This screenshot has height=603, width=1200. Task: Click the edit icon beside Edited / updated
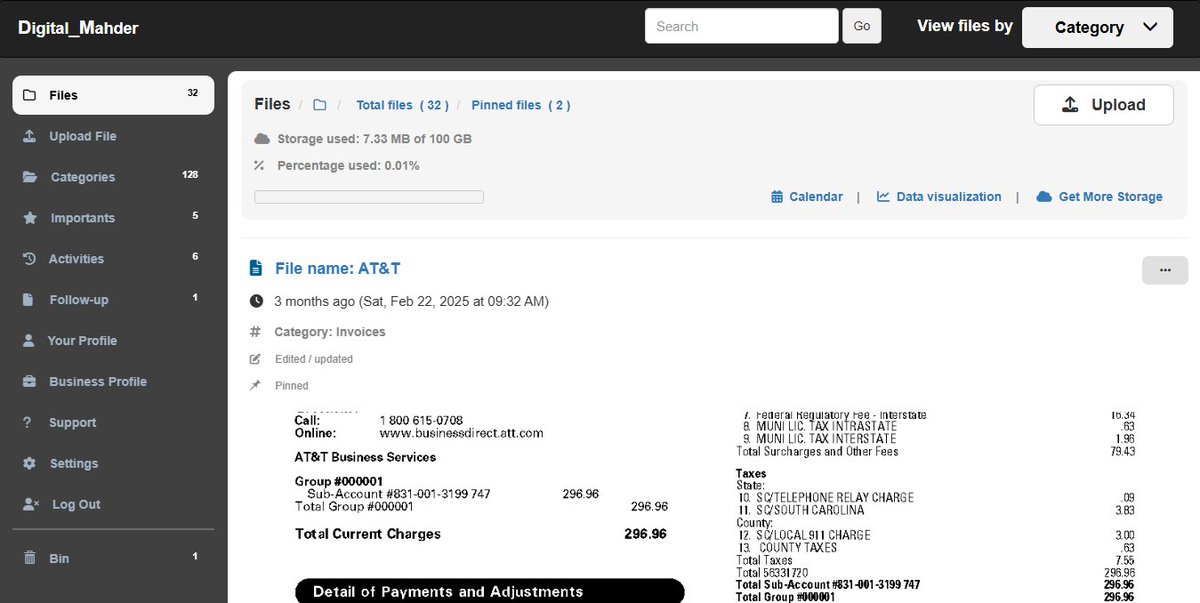coord(255,359)
